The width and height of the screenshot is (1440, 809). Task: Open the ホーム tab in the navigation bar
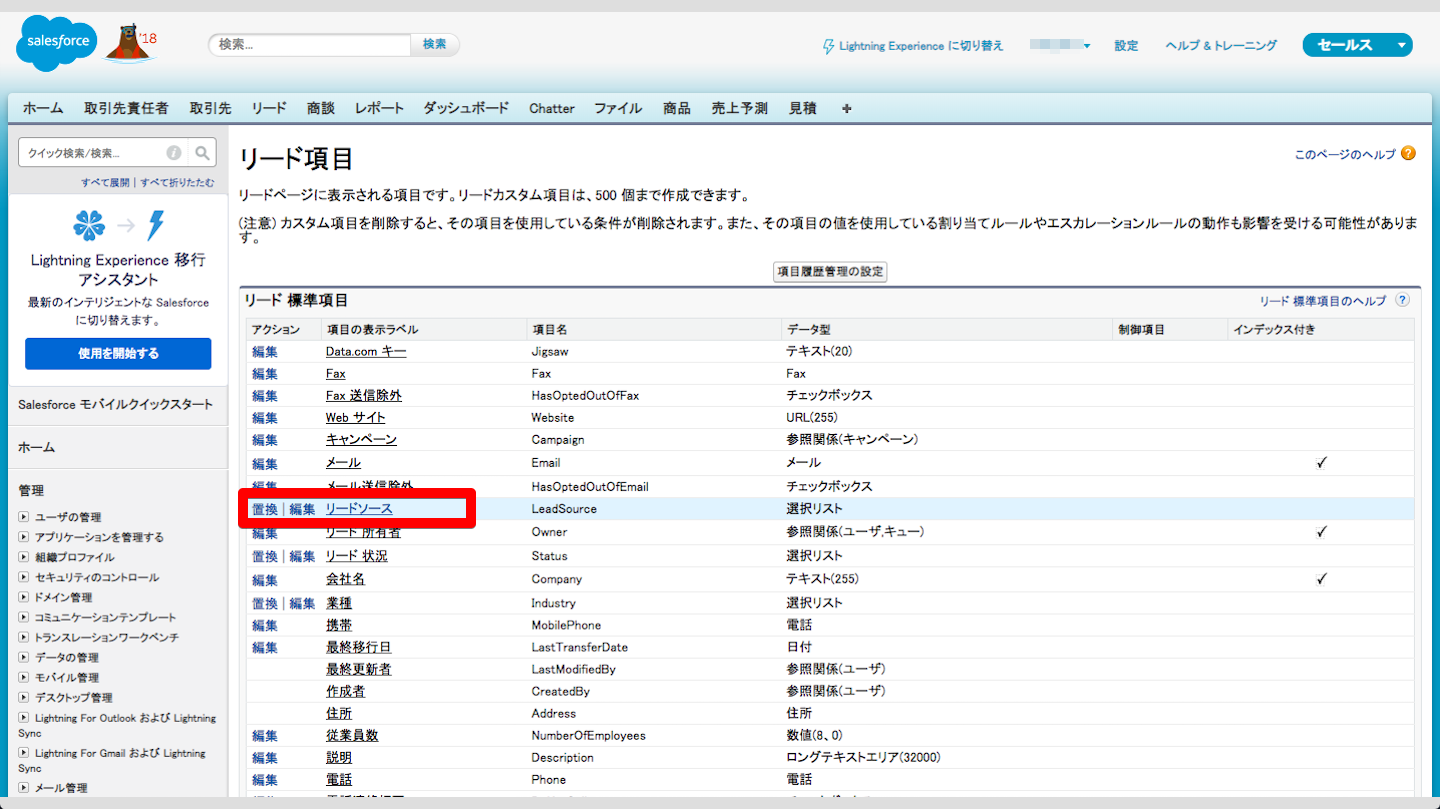coord(43,108)
